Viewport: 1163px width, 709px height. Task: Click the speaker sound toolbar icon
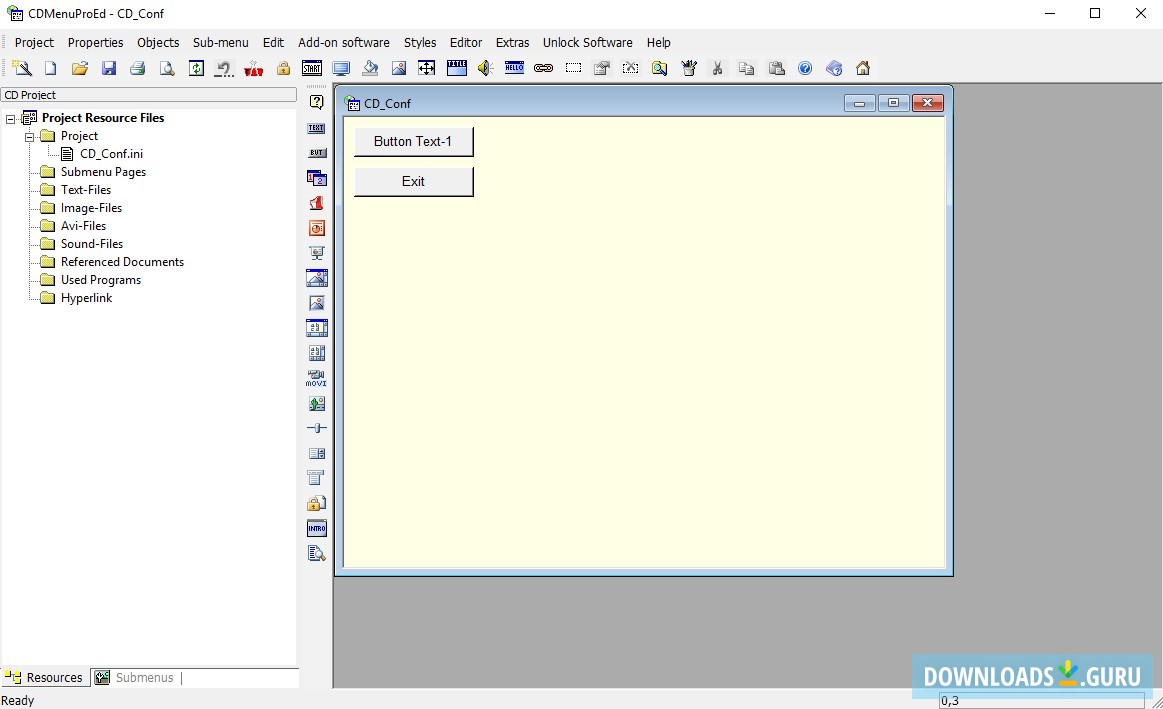[485, 68]
